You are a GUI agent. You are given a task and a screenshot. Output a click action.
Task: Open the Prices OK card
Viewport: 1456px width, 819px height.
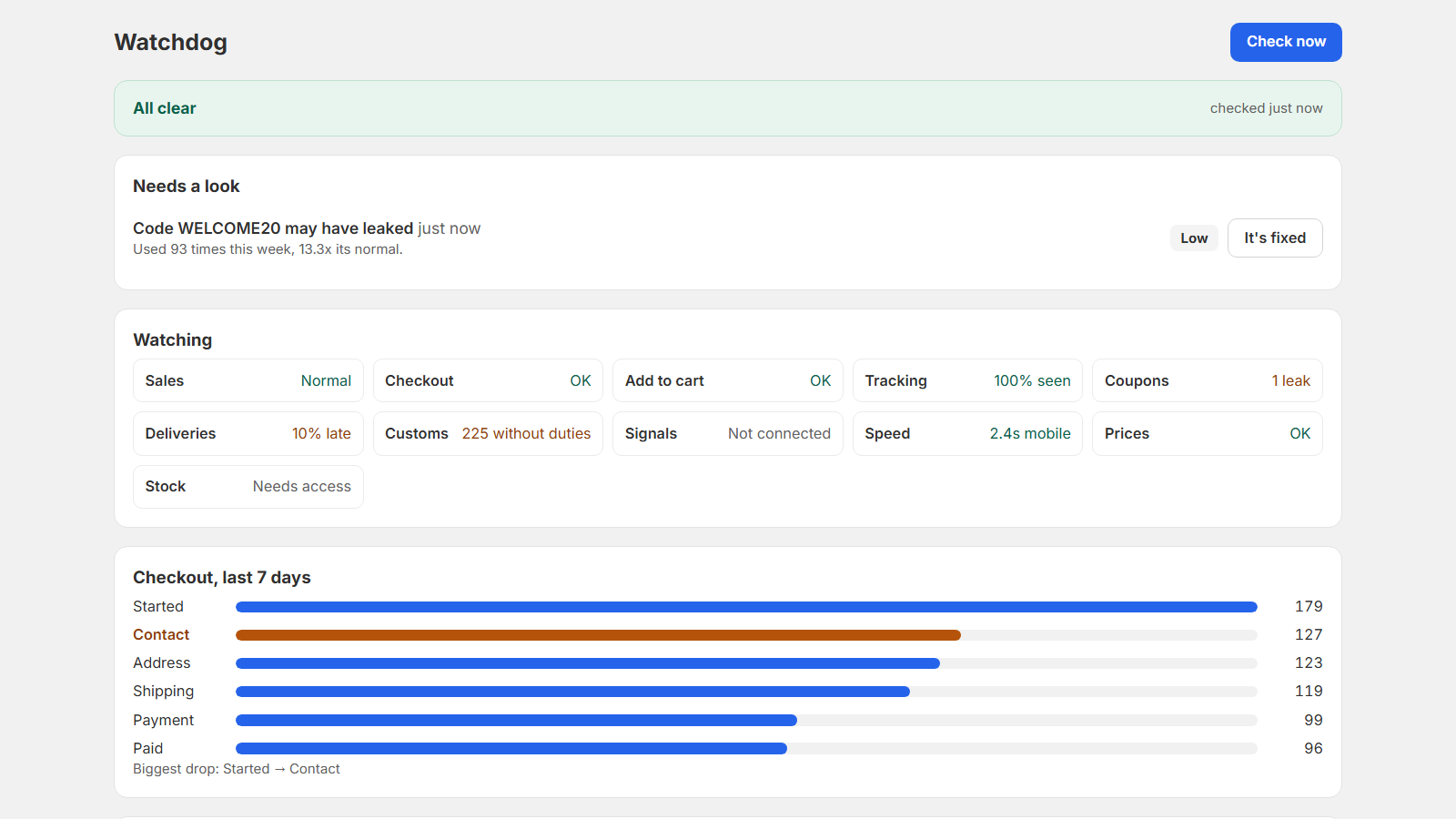pyautogui.click(x=1208, y=433)
